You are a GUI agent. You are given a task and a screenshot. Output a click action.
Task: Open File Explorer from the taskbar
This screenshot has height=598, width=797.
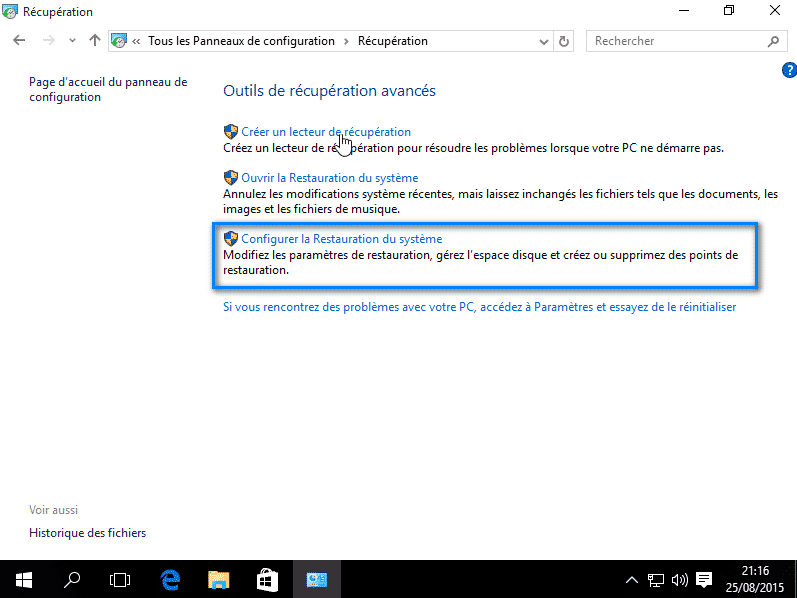tap(219, 578)
